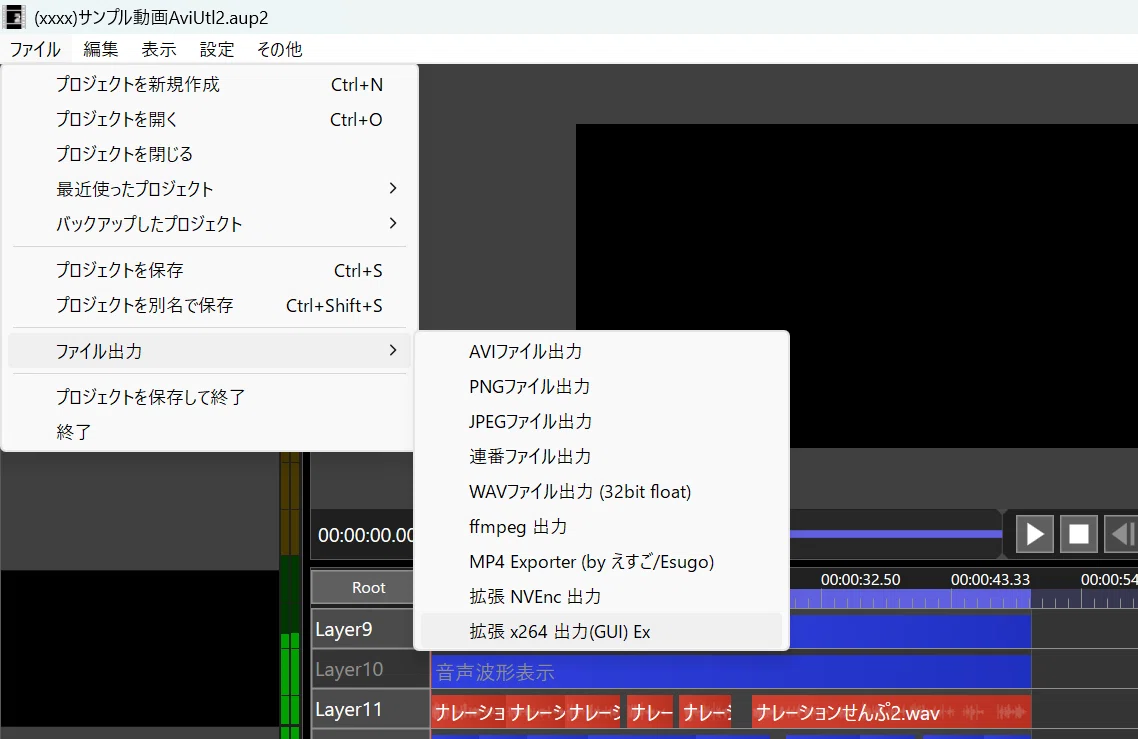Click the video preview area

click(x=856, y=286)
